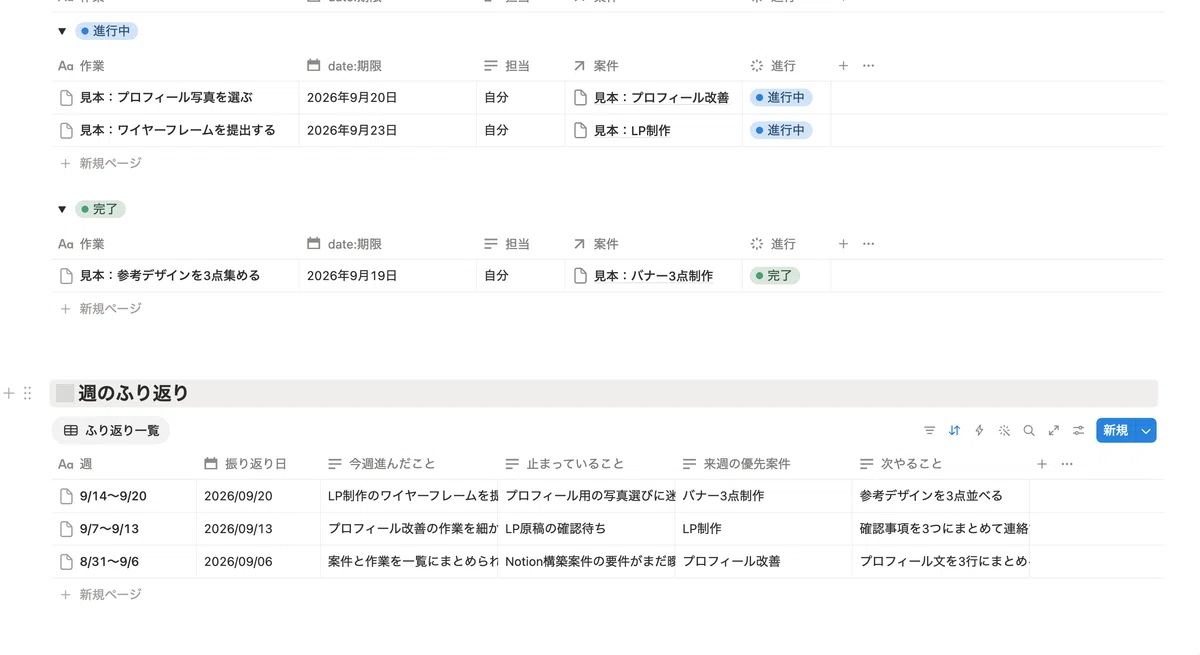1200x655 pixels.
Task: Open the ふり返り一覧 view tab
Action: pos(111,431)
